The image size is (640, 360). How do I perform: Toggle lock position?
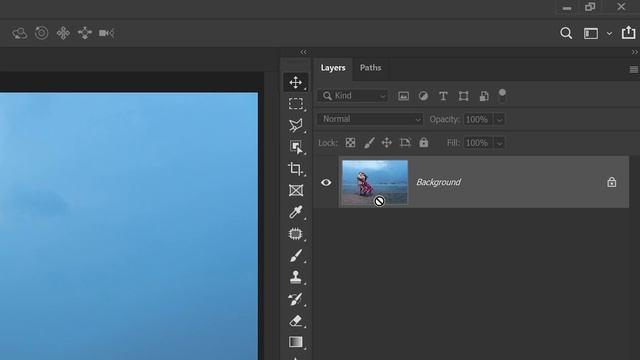[x=387, y=142]
